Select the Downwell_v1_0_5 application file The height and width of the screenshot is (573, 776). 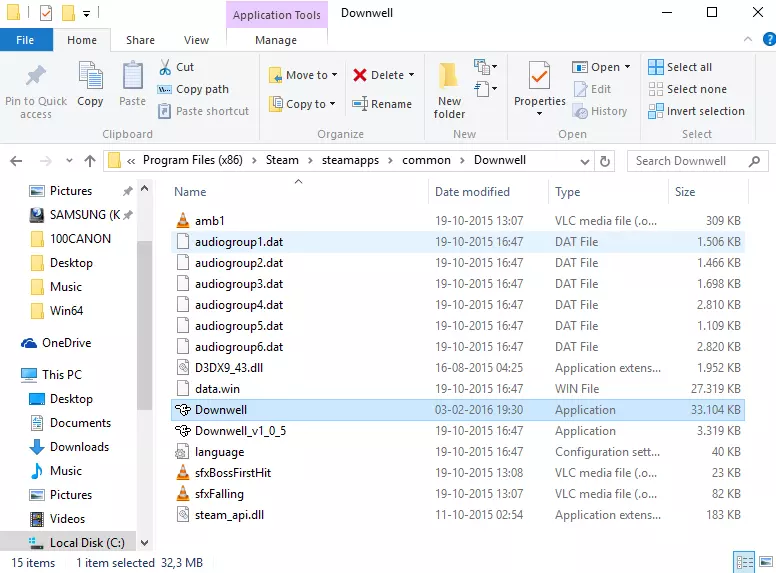[458, 431]
